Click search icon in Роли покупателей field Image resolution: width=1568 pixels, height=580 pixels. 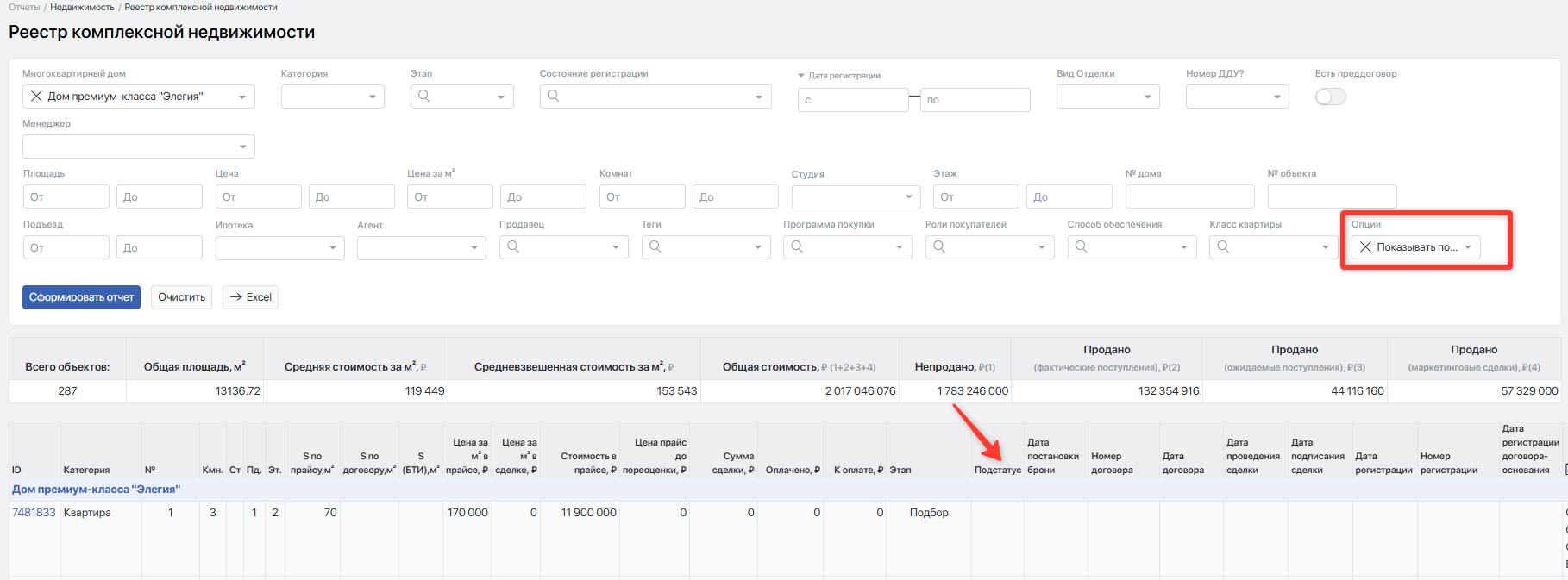pos(939,246)
